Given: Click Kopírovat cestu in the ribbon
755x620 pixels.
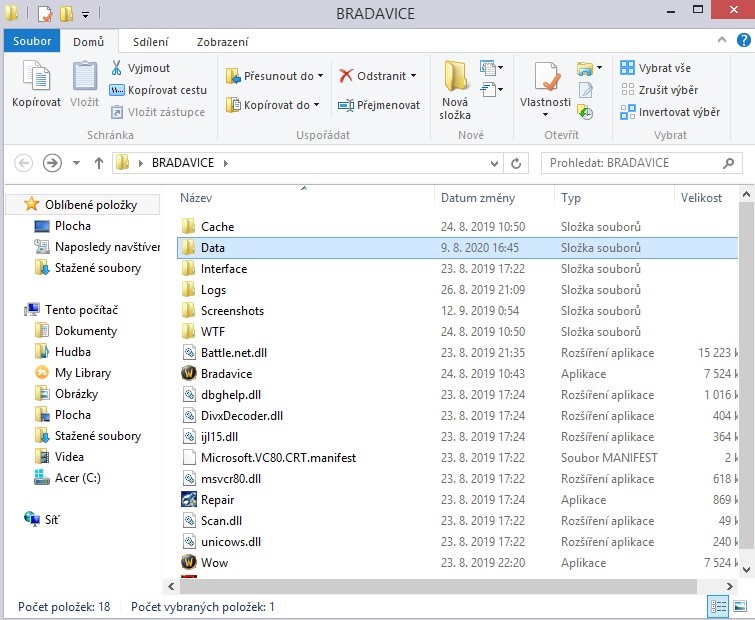Looking at the screenshot, I should 158,90.
